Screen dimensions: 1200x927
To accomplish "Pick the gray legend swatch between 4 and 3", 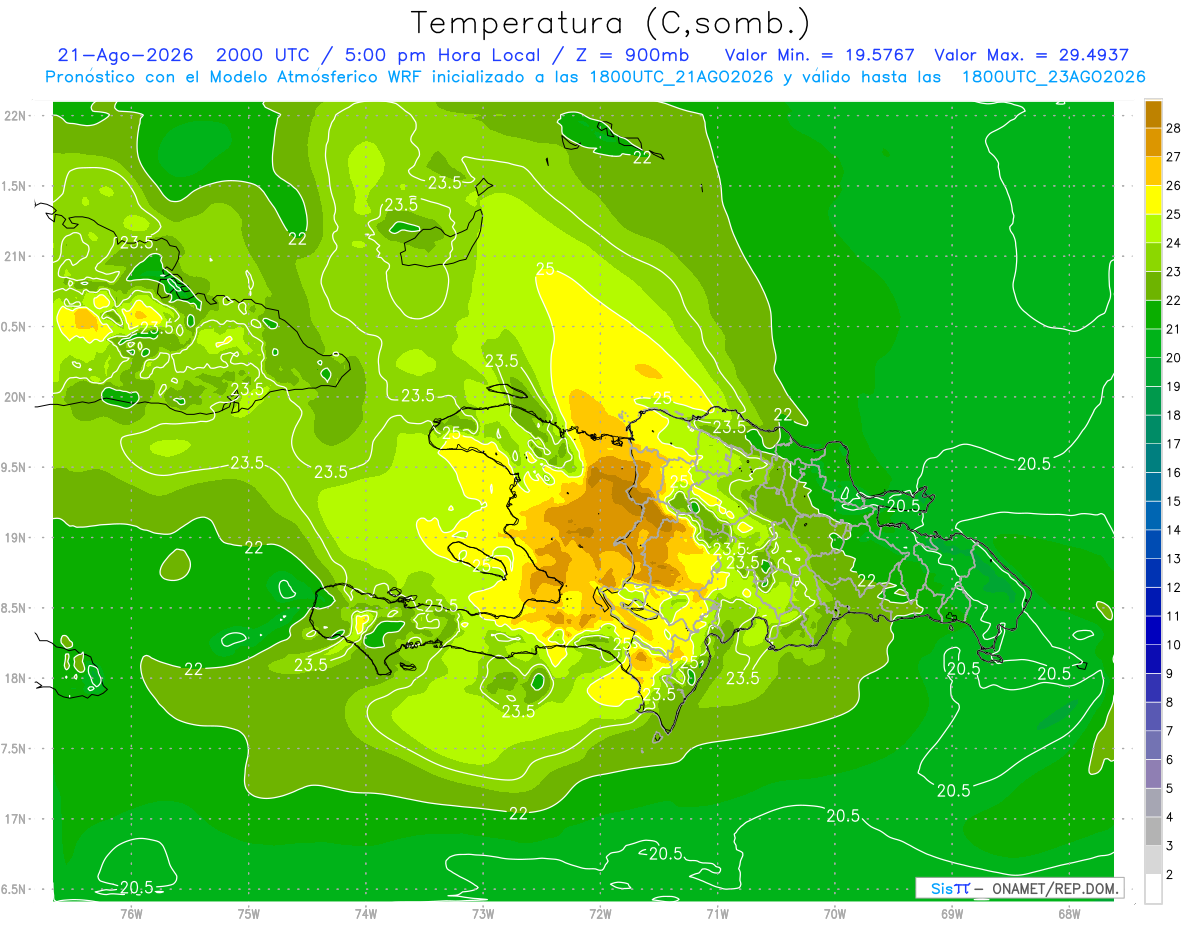I will coord(1153,832).
